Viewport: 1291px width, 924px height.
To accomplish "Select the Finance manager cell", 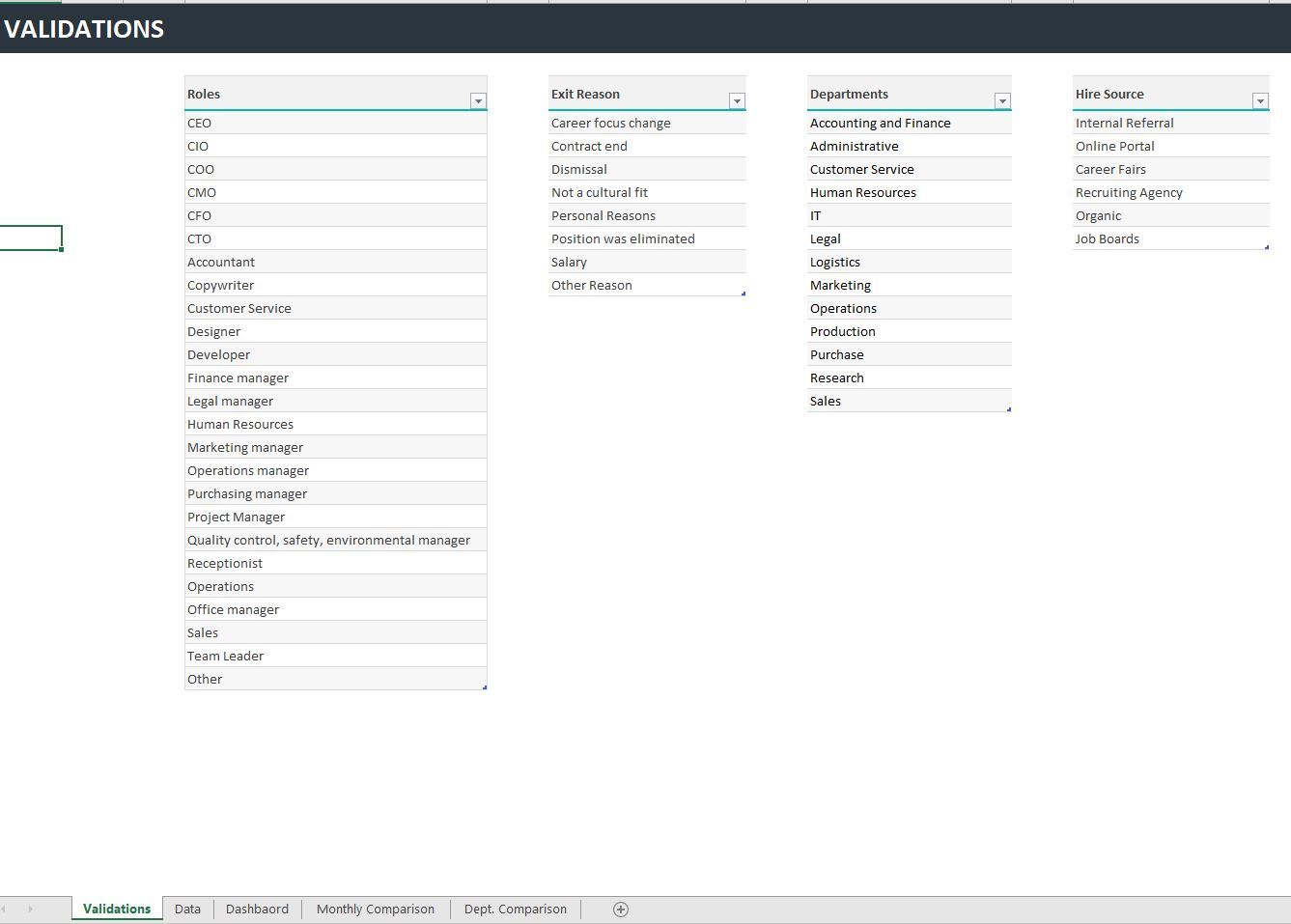I will tap(336, 378).
